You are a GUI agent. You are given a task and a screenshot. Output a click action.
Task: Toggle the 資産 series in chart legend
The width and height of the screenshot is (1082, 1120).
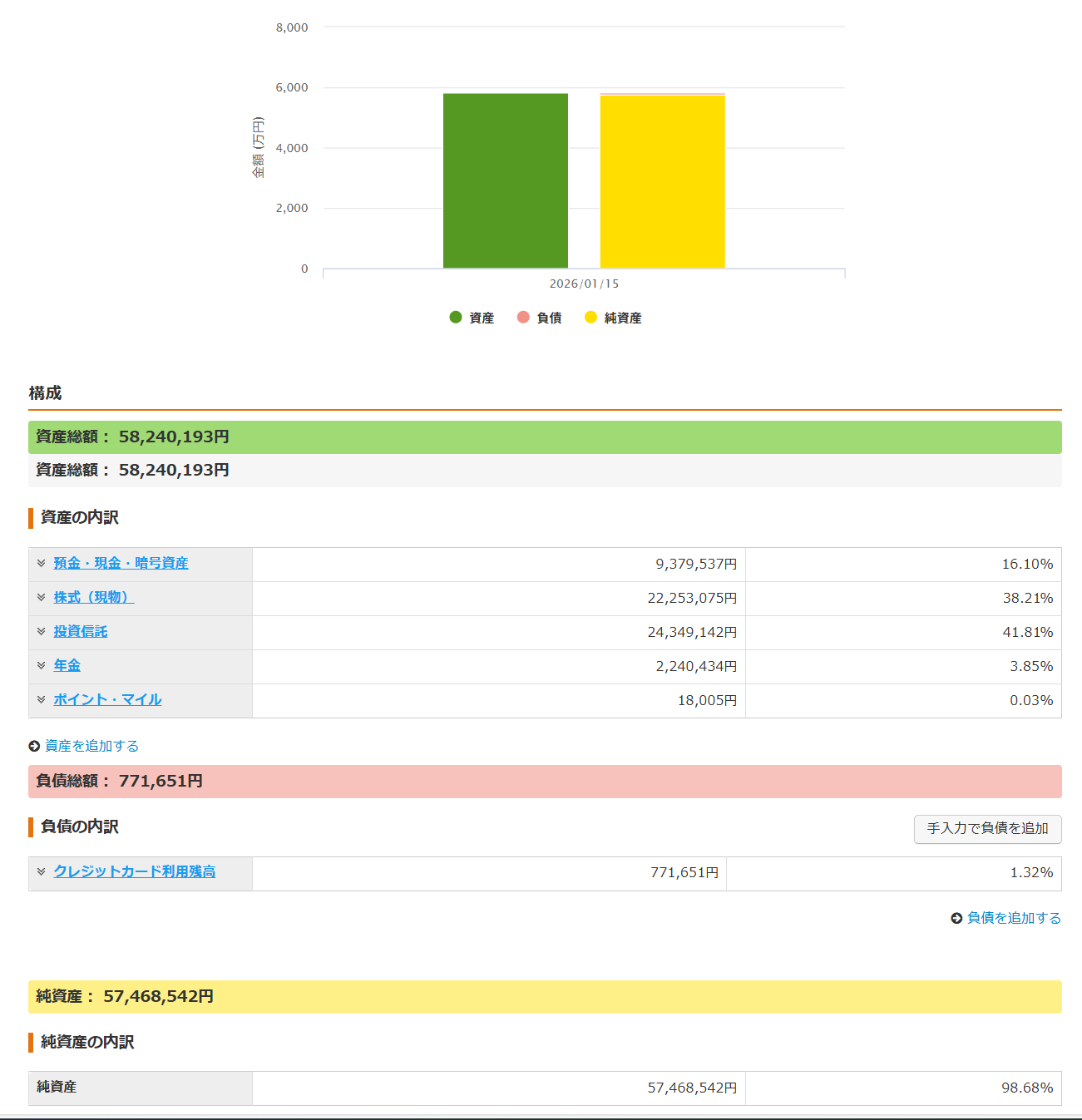click(472, 318)
